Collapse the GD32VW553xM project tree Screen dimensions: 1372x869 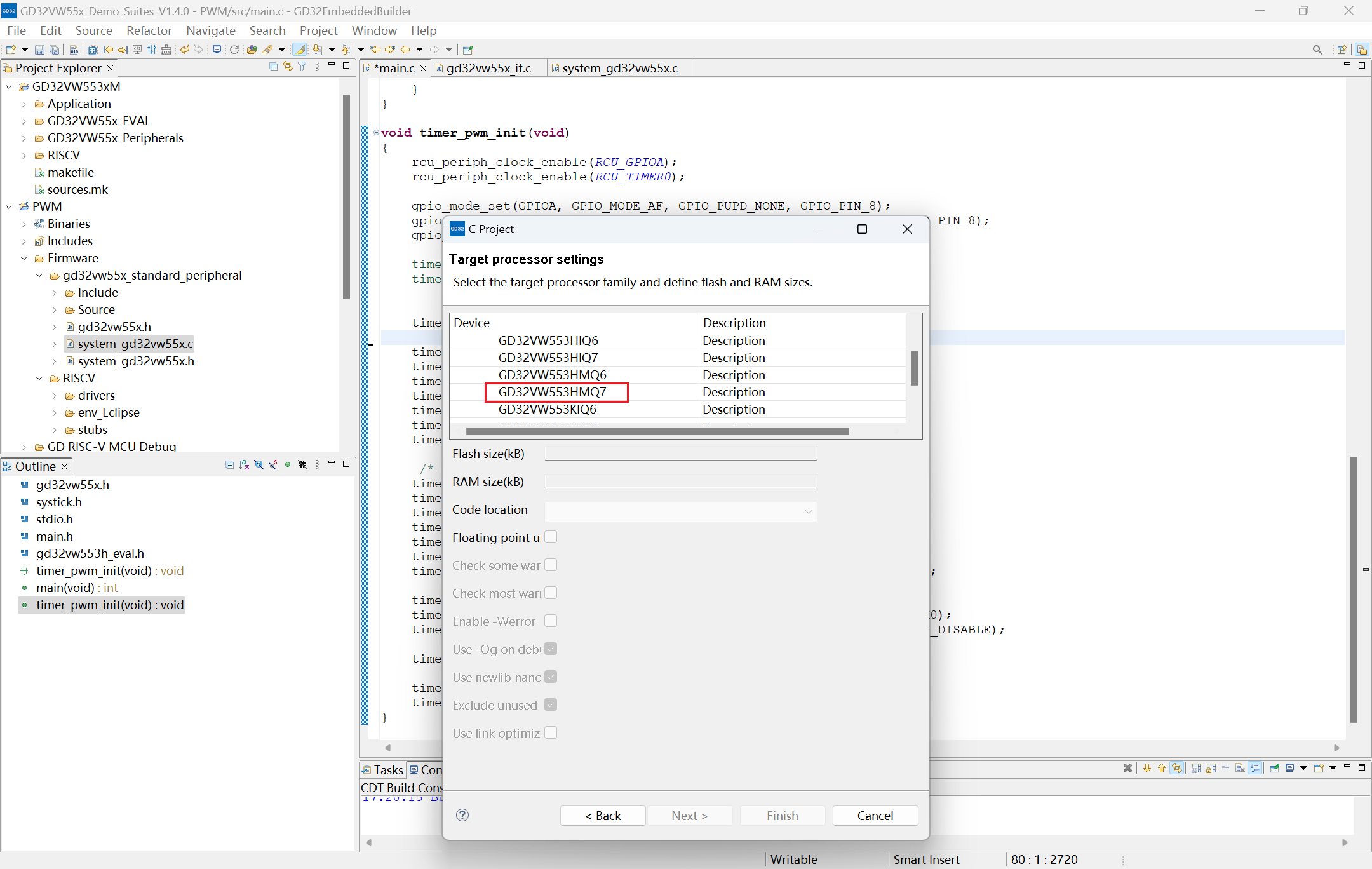(x=9, y=86)
